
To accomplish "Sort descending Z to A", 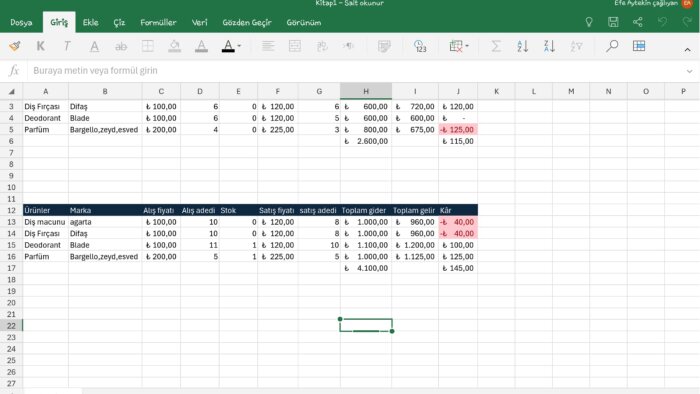I will coord(550,46).
